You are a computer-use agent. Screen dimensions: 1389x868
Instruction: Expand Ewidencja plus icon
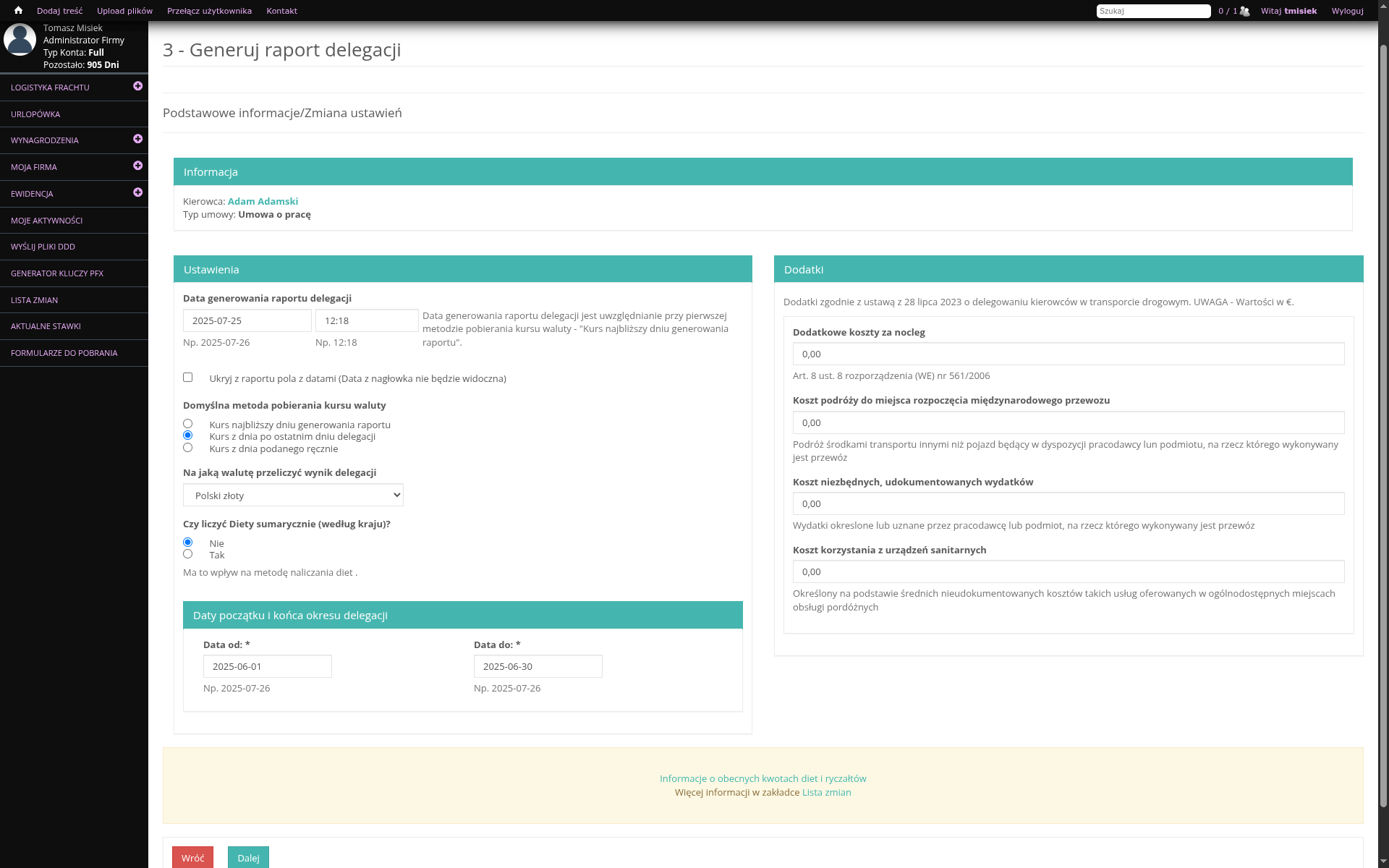[137, 192]
